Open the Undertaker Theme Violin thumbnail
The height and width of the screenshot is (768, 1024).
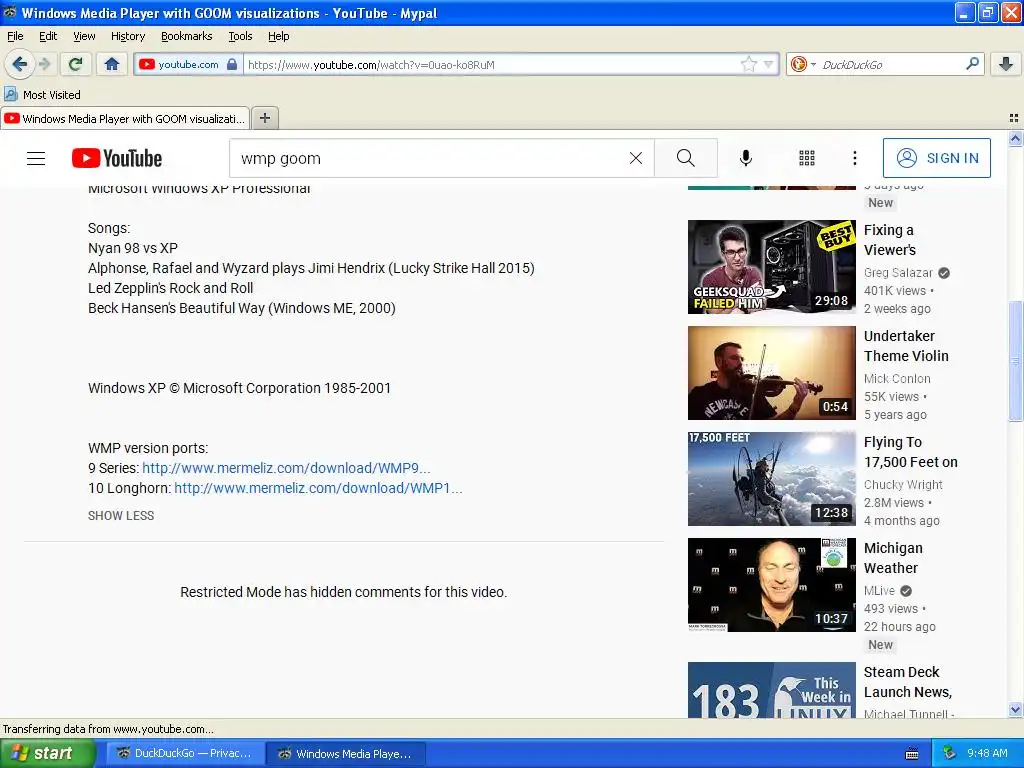[771, 373]
